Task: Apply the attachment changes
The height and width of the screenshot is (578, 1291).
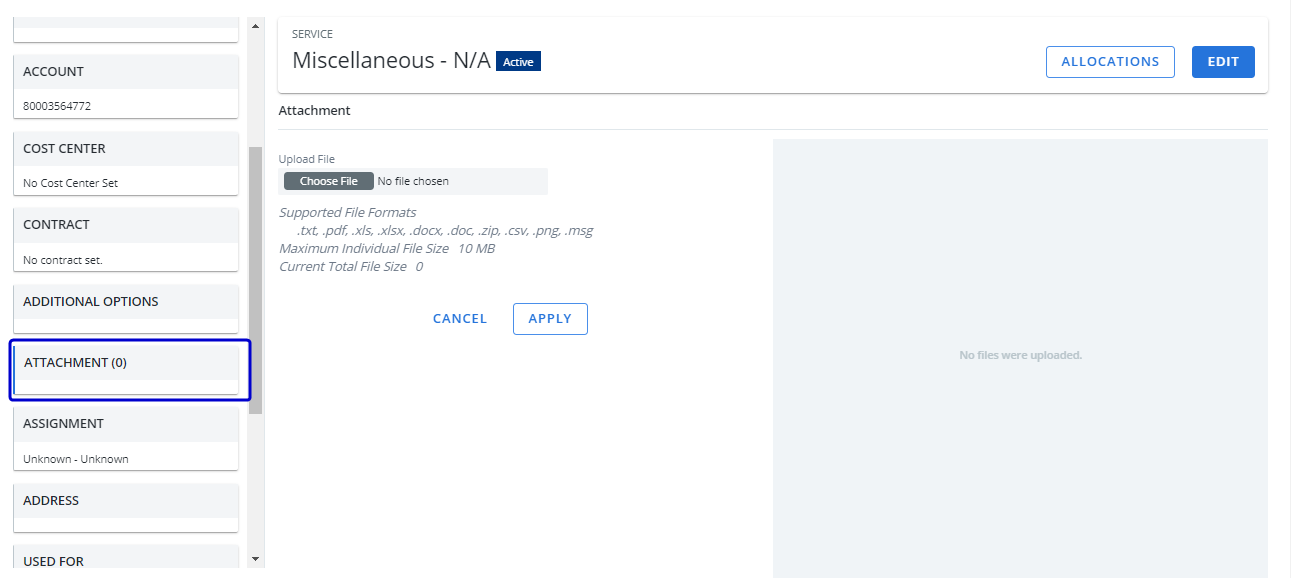Action: pyautogui.click(x=550, y=319)
